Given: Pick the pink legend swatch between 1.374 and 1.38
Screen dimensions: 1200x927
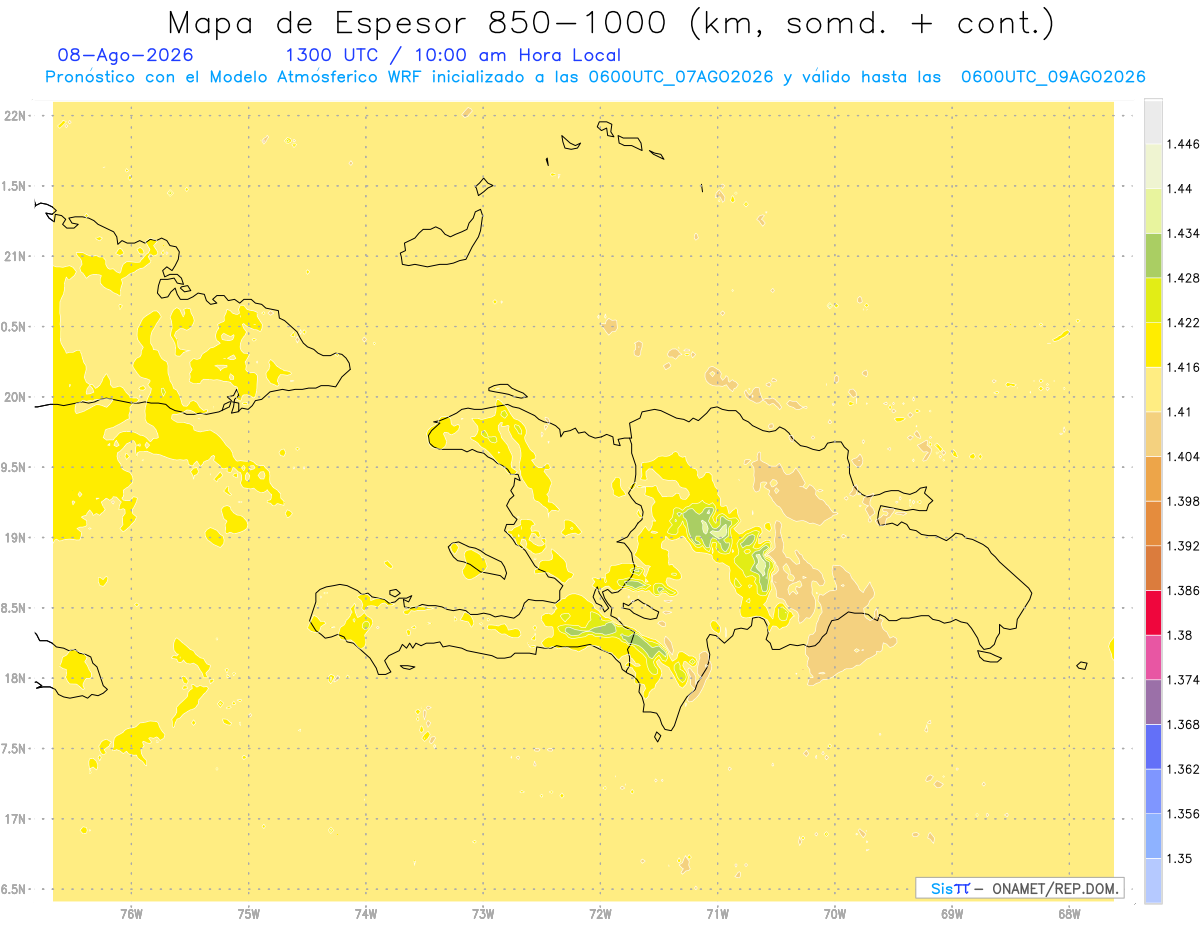Looking at the screenshot, I should pos(1153,657).
